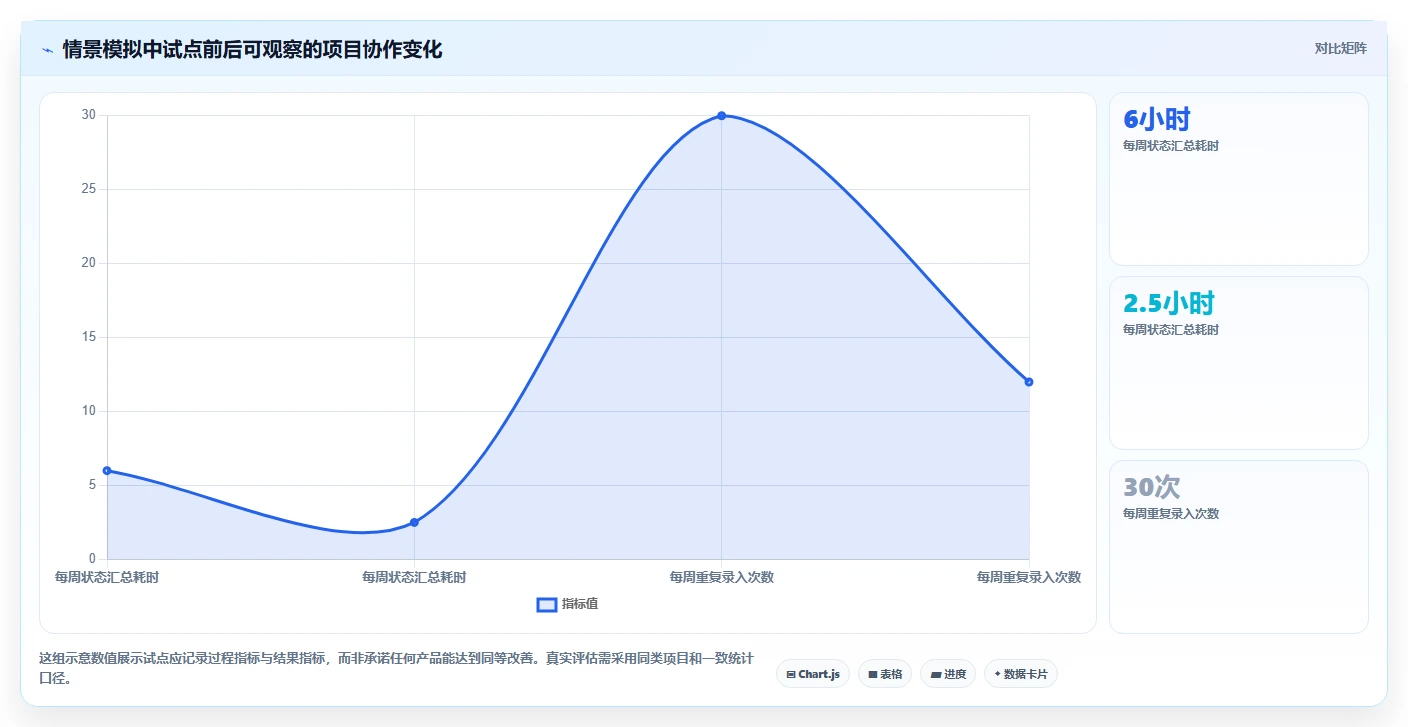Click the chart data point at value 30

721,116
